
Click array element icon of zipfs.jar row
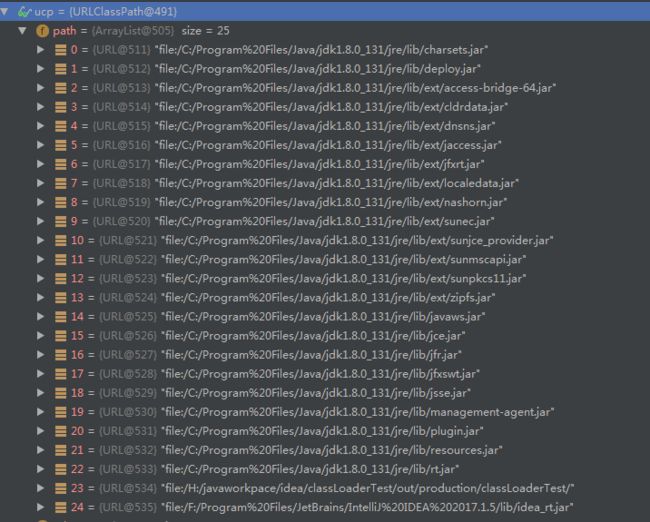(61, 298)
